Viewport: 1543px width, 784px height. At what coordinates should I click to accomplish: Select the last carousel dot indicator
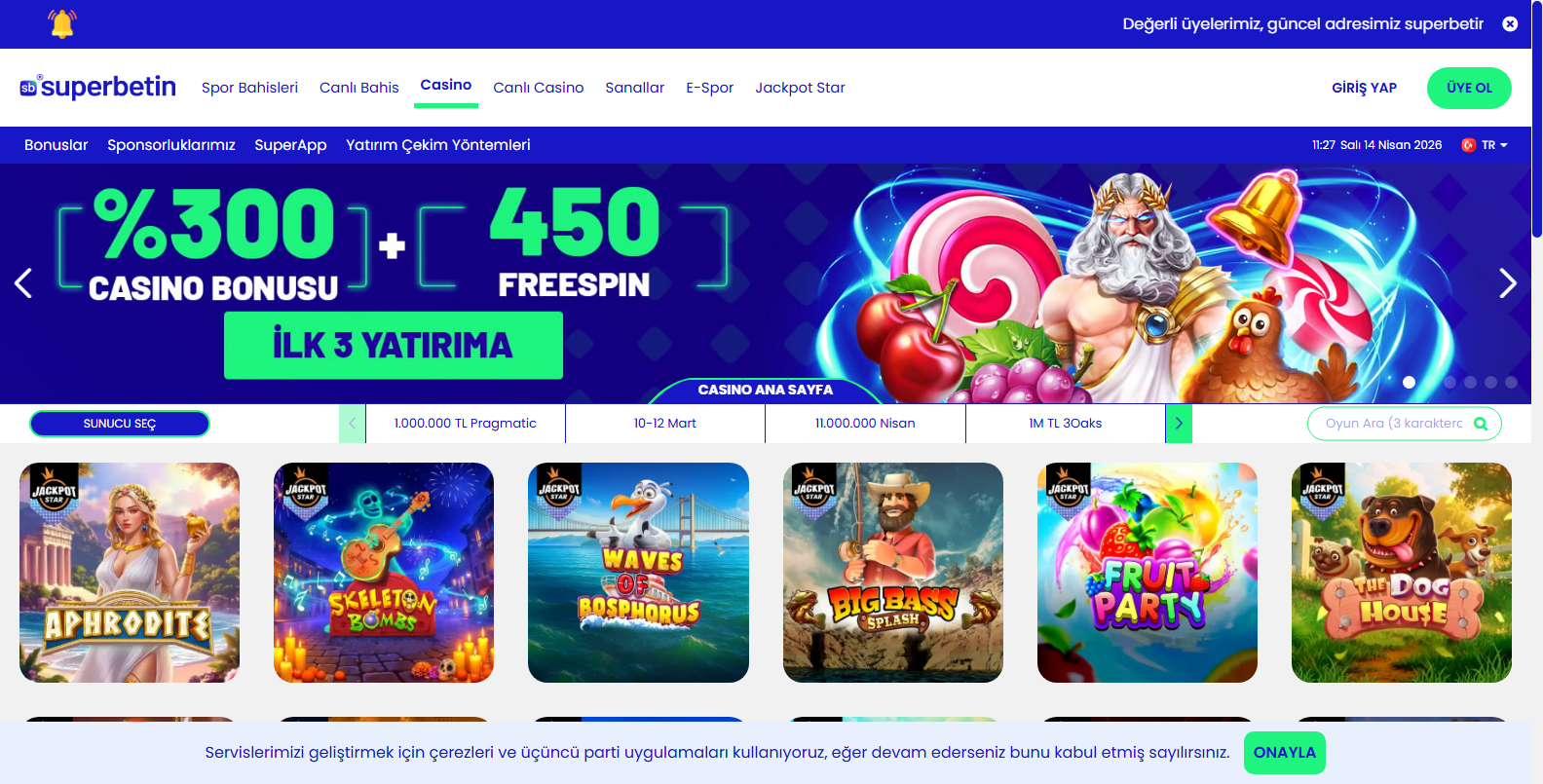pos(1511,382)
